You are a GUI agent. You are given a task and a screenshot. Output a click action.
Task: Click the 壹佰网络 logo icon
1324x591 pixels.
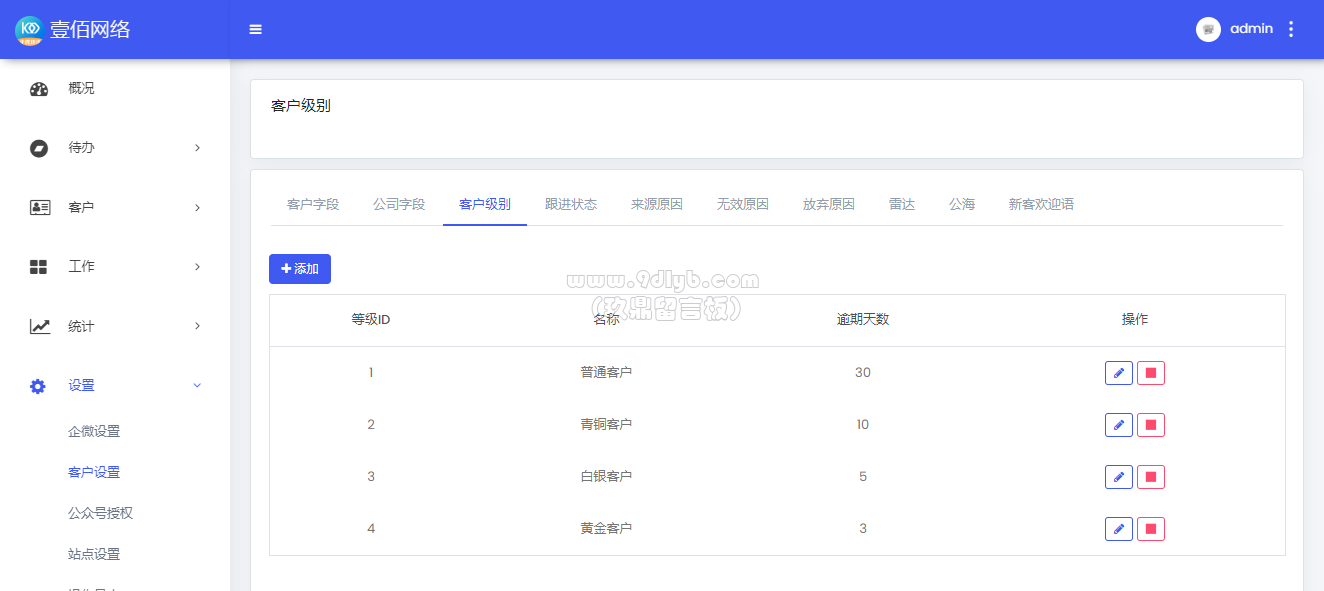point(29,30)
